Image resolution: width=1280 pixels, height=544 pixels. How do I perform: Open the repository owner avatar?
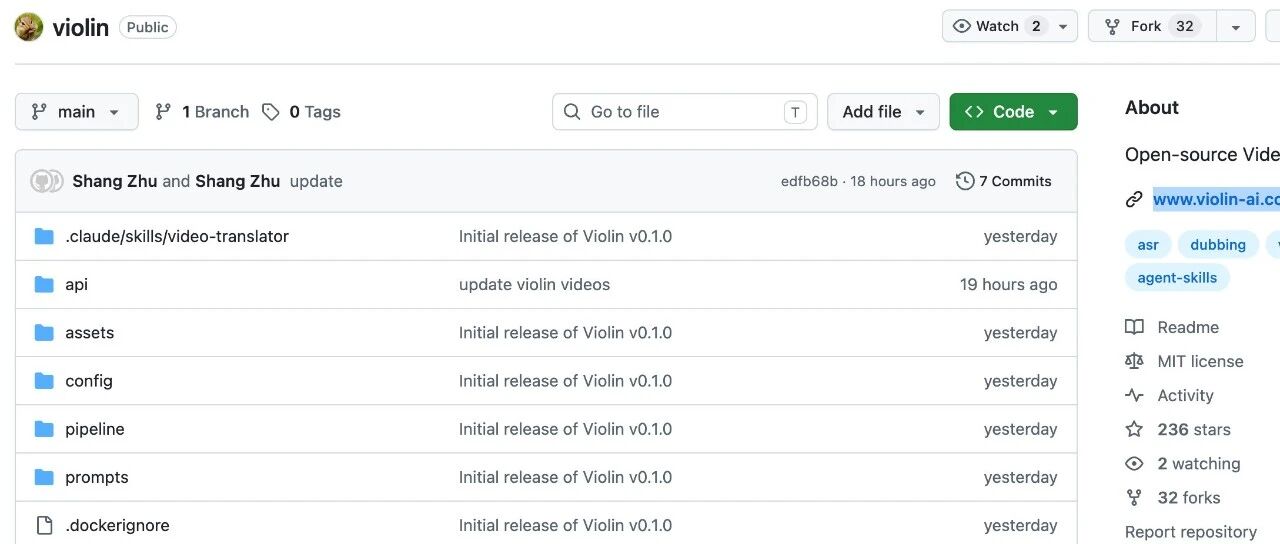pos(29,27)
